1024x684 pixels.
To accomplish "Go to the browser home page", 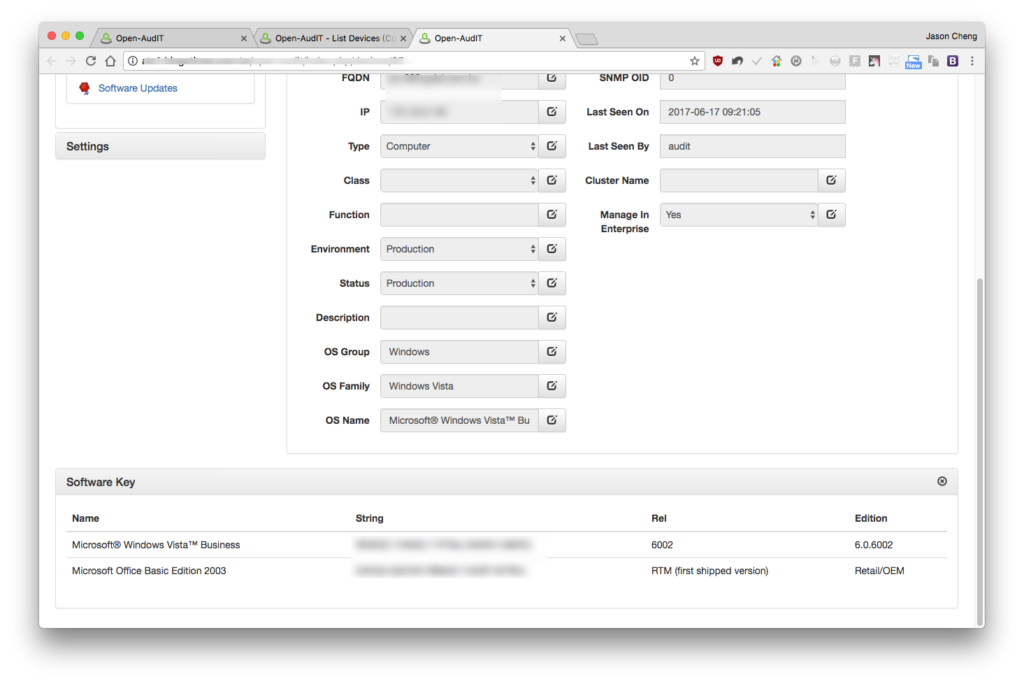I will coord(110,61).
